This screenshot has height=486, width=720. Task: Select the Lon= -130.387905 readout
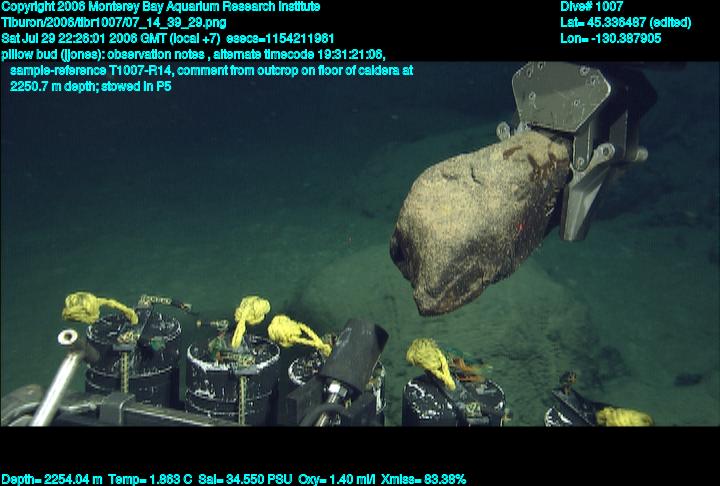[x=611, y=38]
